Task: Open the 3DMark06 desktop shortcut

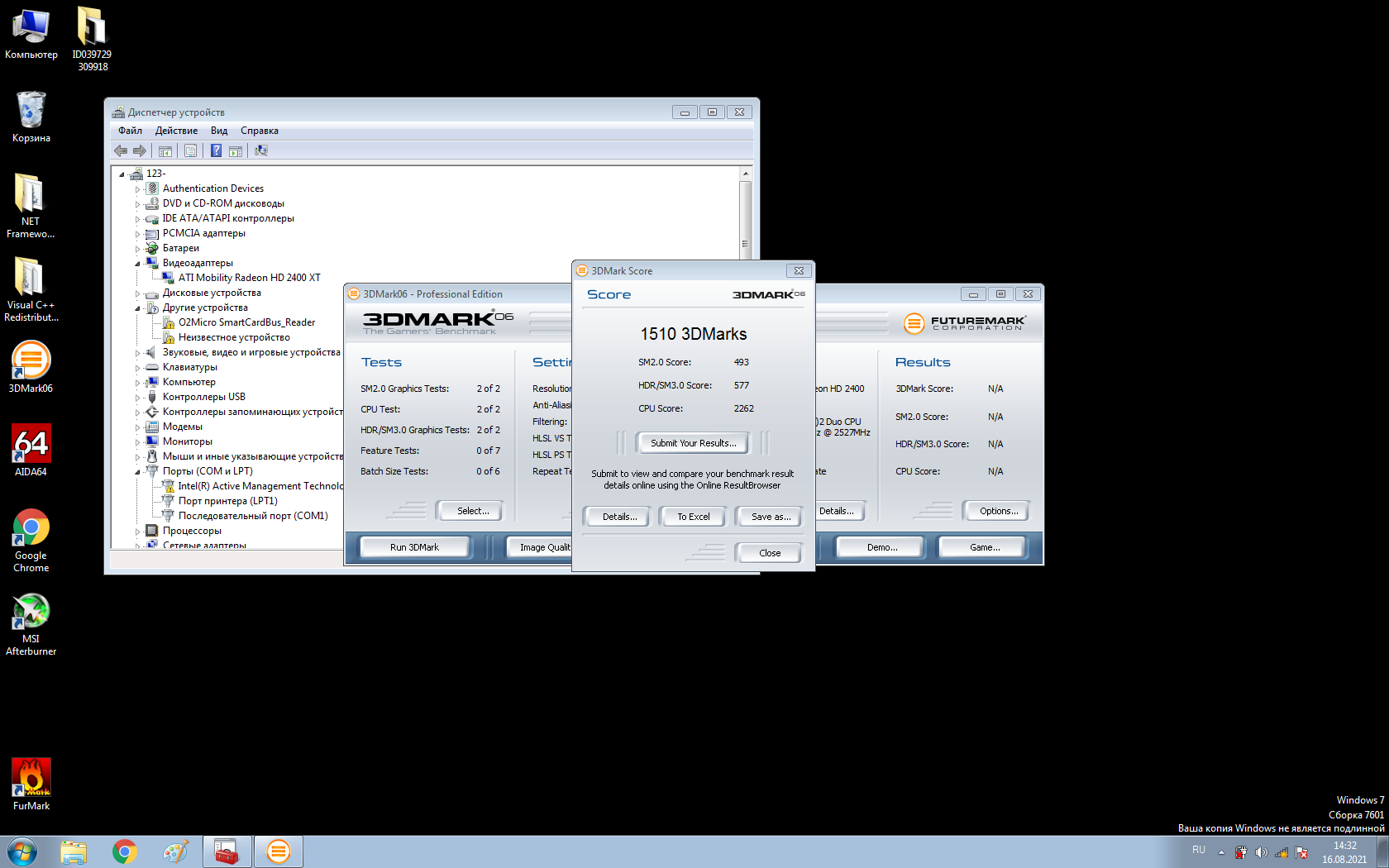Action: point(31,368)
